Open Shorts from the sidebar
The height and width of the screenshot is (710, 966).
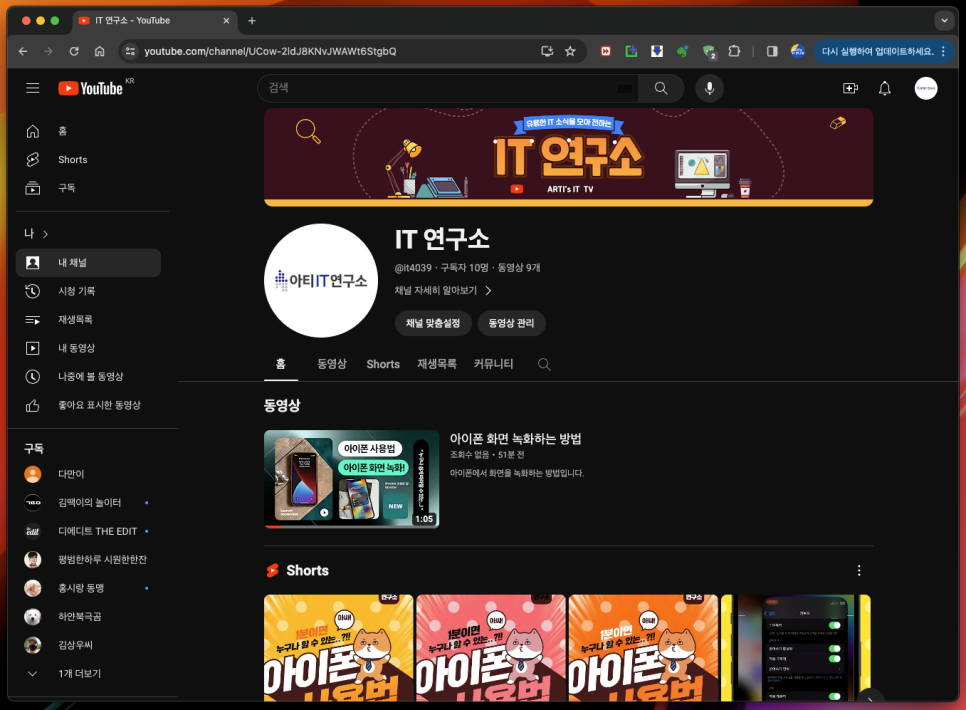[x=88, y=160]
